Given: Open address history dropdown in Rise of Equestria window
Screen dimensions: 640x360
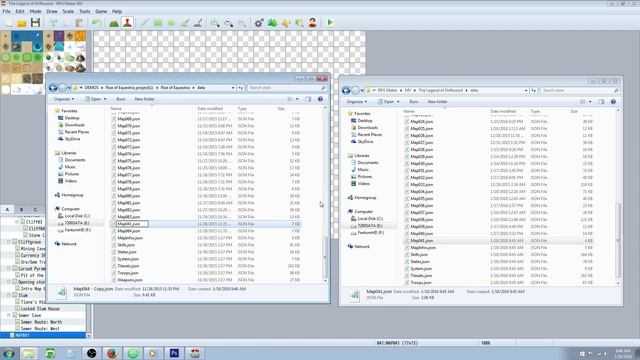Looking at the screenshot, I should pyautogui.click(x=233, y=88).
